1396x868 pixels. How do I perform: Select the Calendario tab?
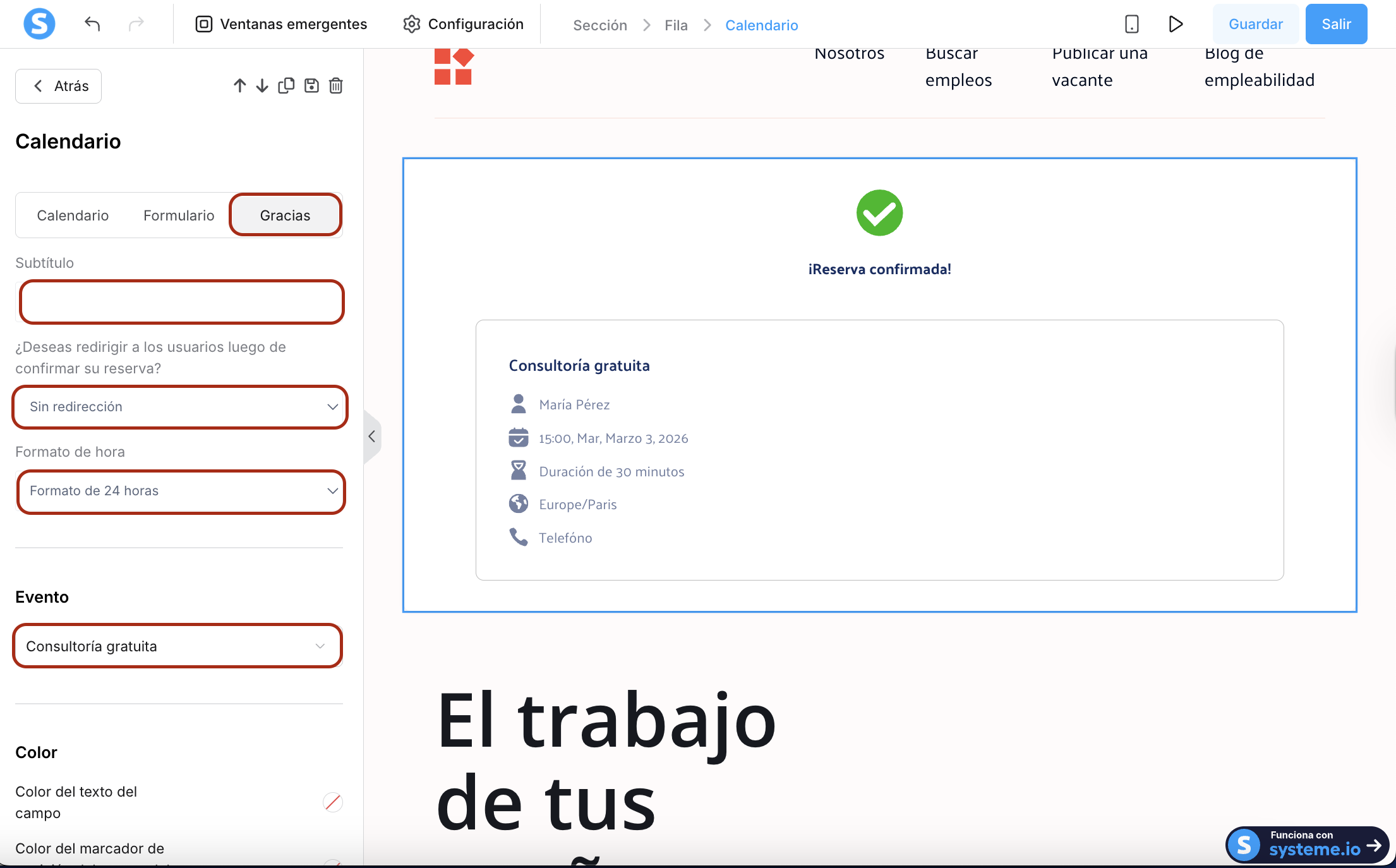click(73, 215)
